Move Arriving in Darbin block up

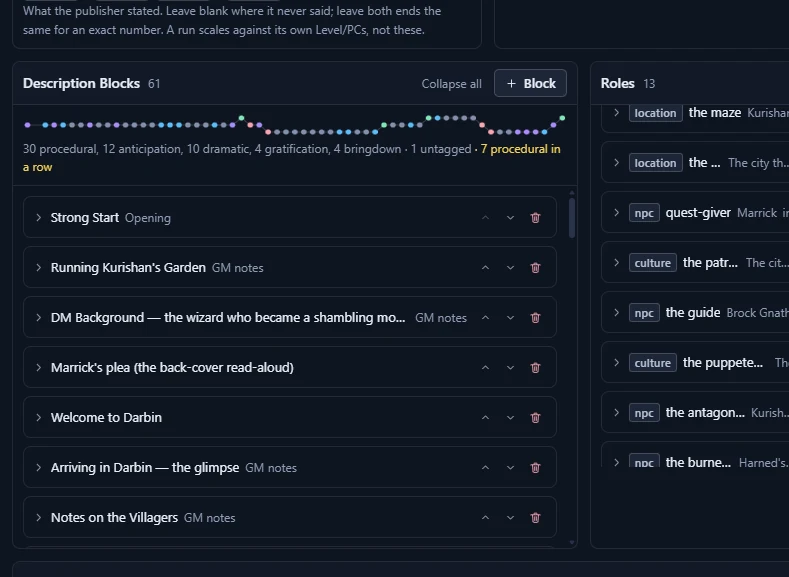pyautogui.click(x=486, y=468)
